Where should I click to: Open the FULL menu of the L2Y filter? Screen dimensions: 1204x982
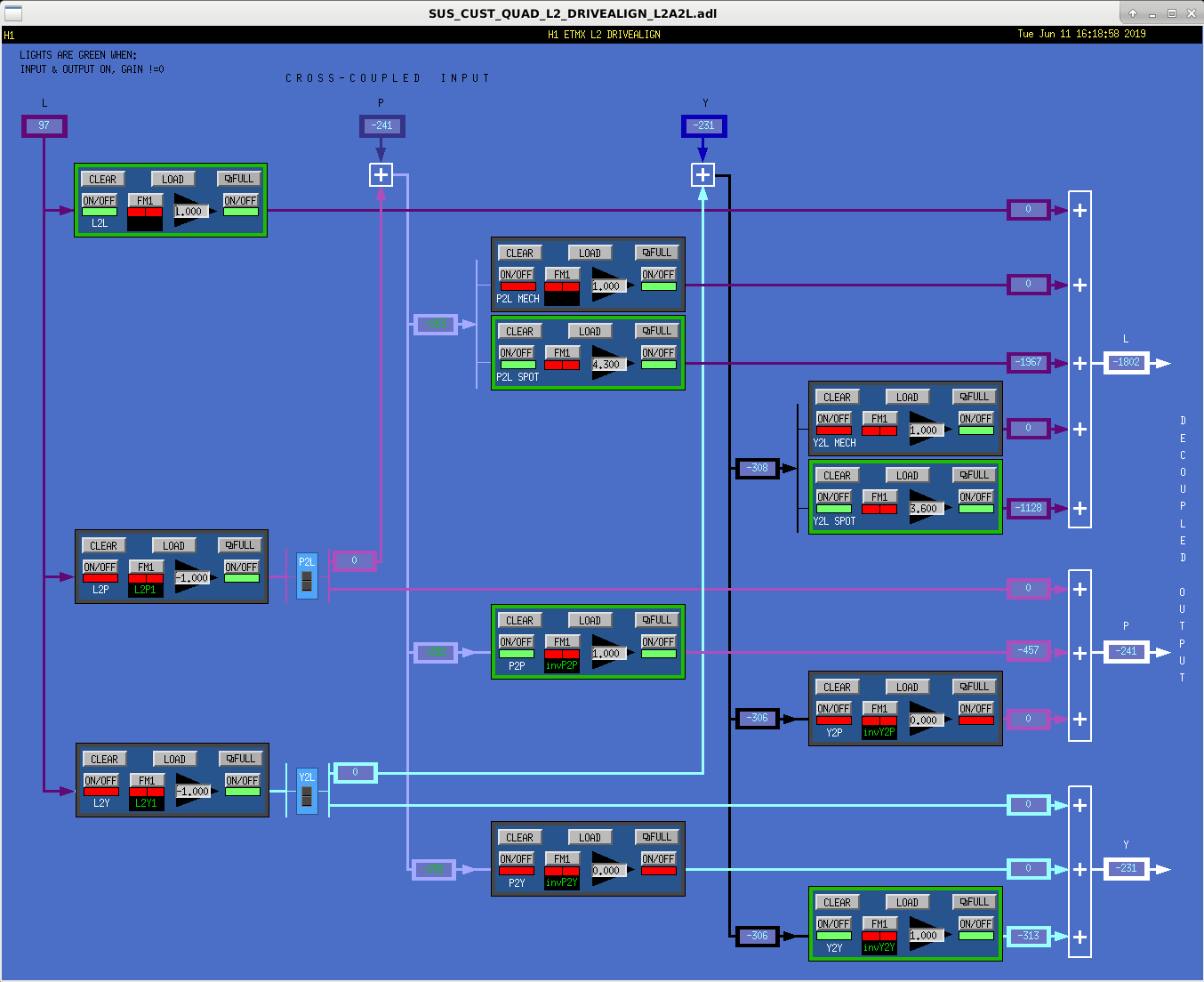click(x=241, y=759)
